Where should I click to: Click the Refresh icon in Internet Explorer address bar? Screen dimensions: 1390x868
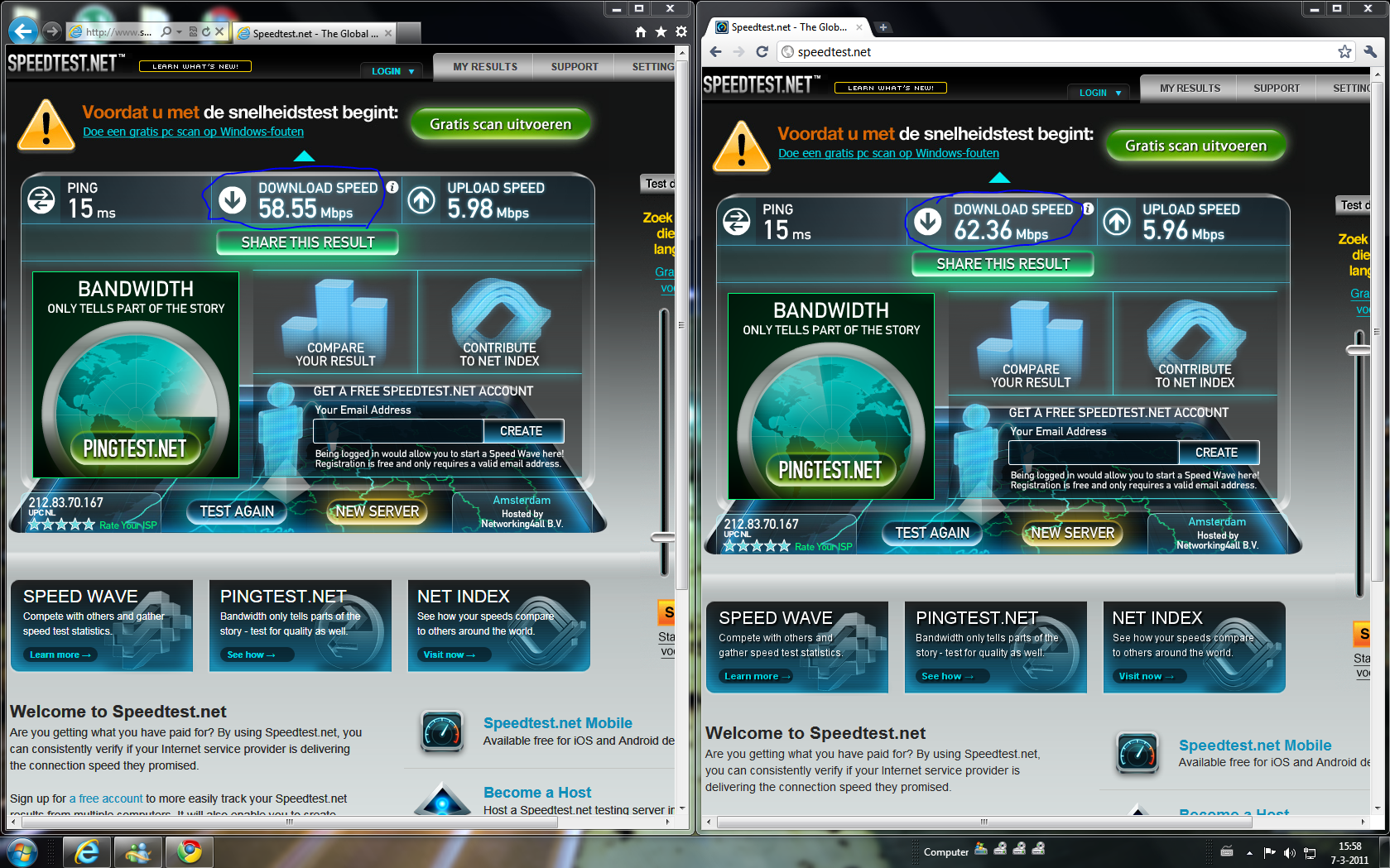206,31
